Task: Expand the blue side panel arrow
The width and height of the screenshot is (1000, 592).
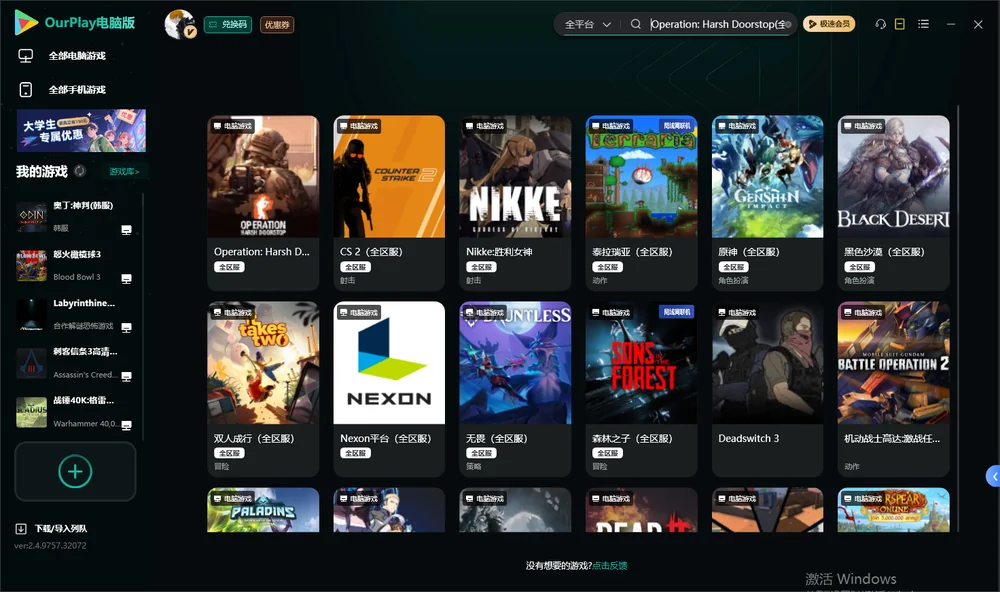Action: pos(993,476)
